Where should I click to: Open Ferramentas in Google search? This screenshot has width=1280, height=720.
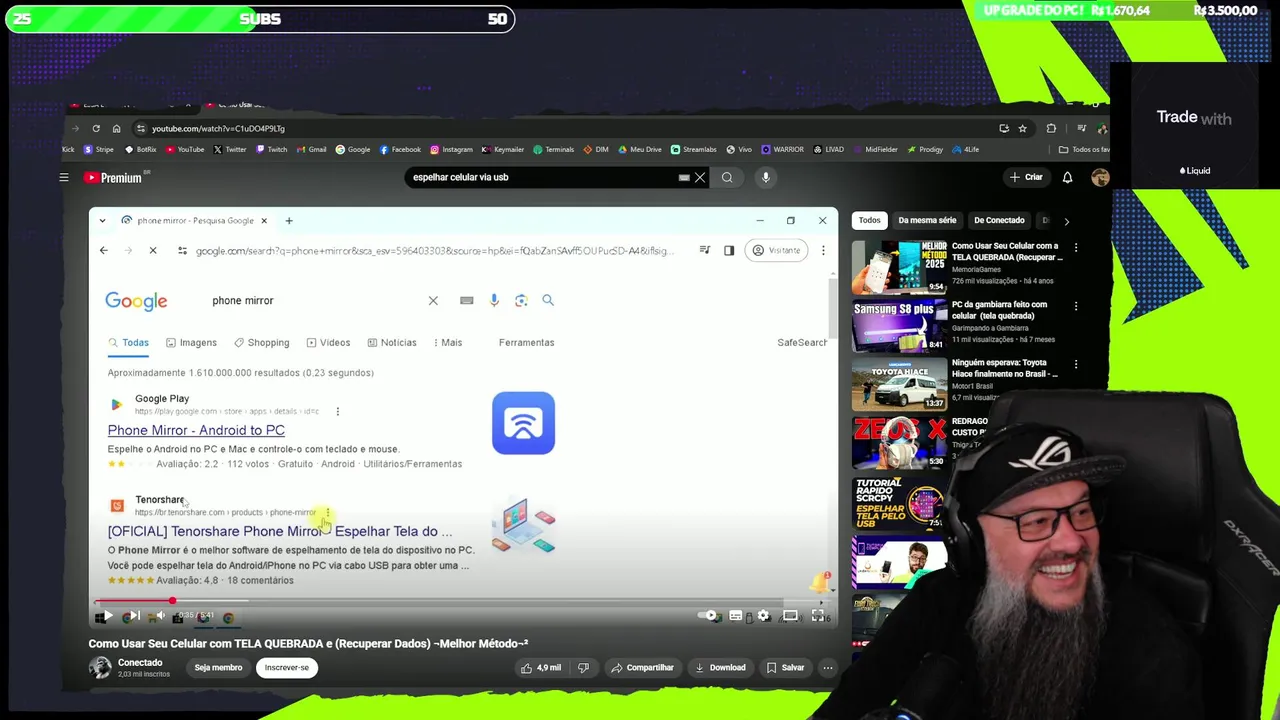coord(526,342)
